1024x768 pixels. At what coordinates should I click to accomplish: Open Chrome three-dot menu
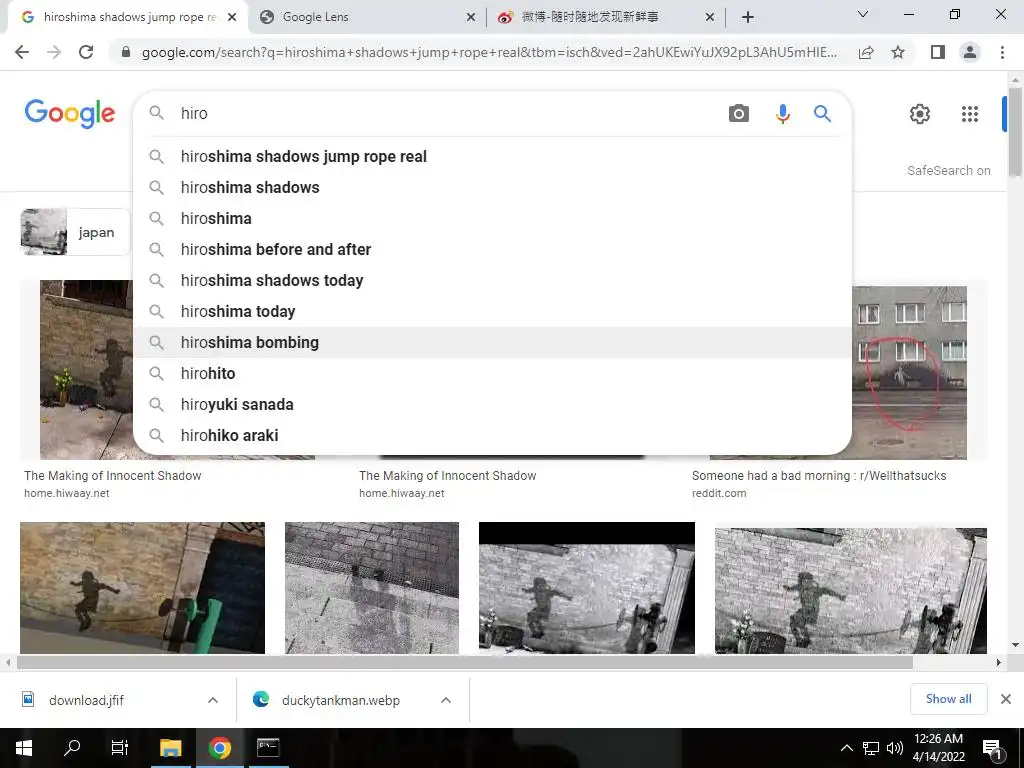point(1002,52)
